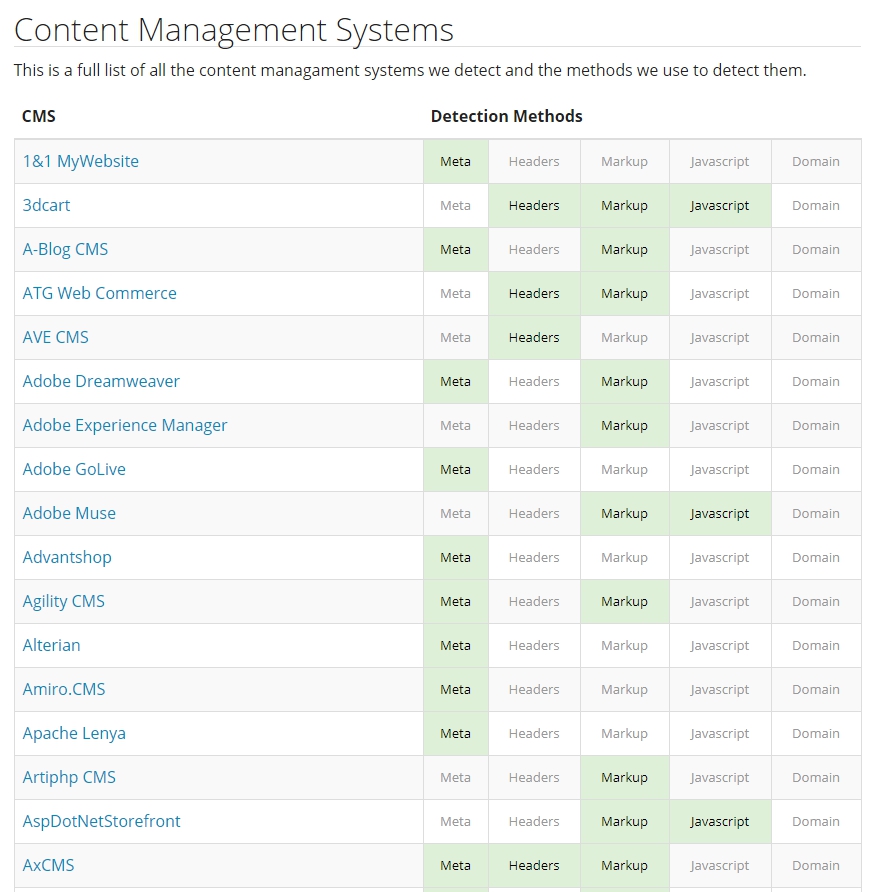Open the 3dcart CMS link

click(x=46, y=205)
